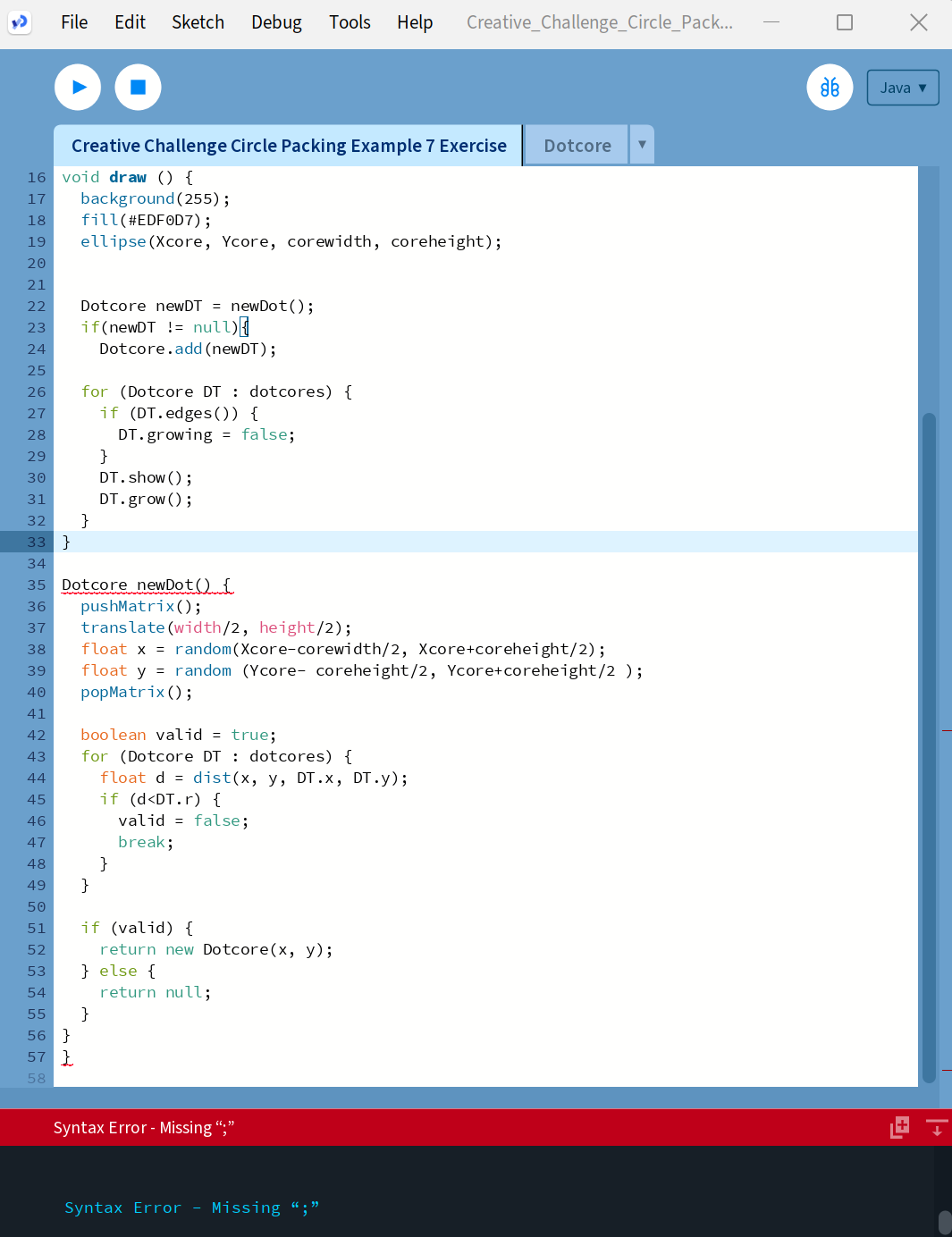Click 'return new Dotcore(x, y);' line

[216, 949]
